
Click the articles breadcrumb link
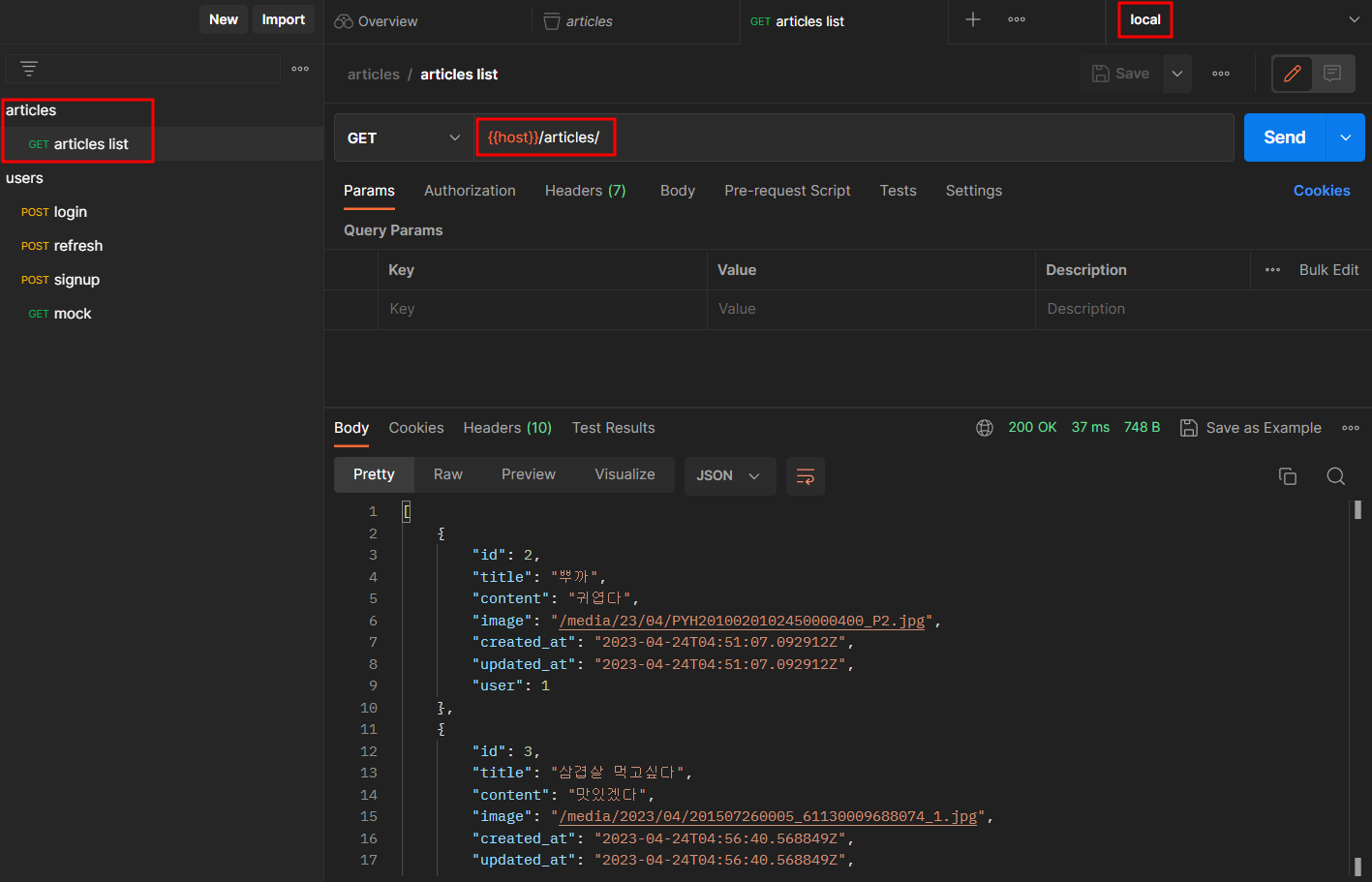pos(374,75)
